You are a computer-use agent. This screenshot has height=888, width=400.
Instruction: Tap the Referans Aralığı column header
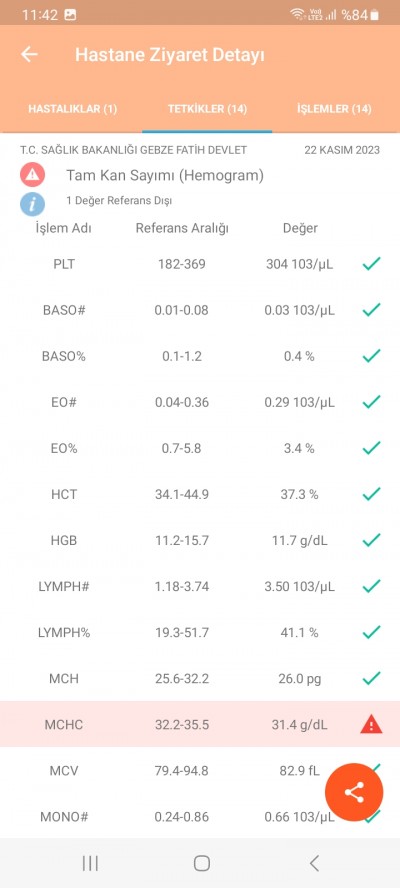pos(182,228)
